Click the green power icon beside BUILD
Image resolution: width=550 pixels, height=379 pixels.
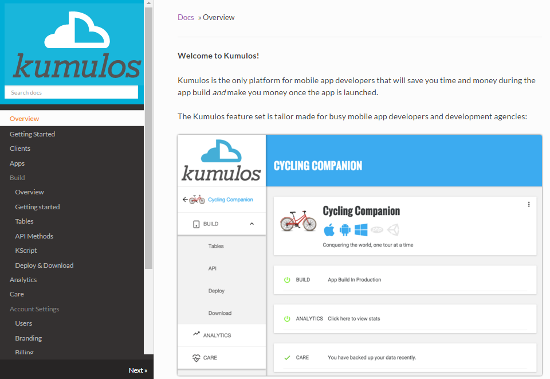coord(287,280)
